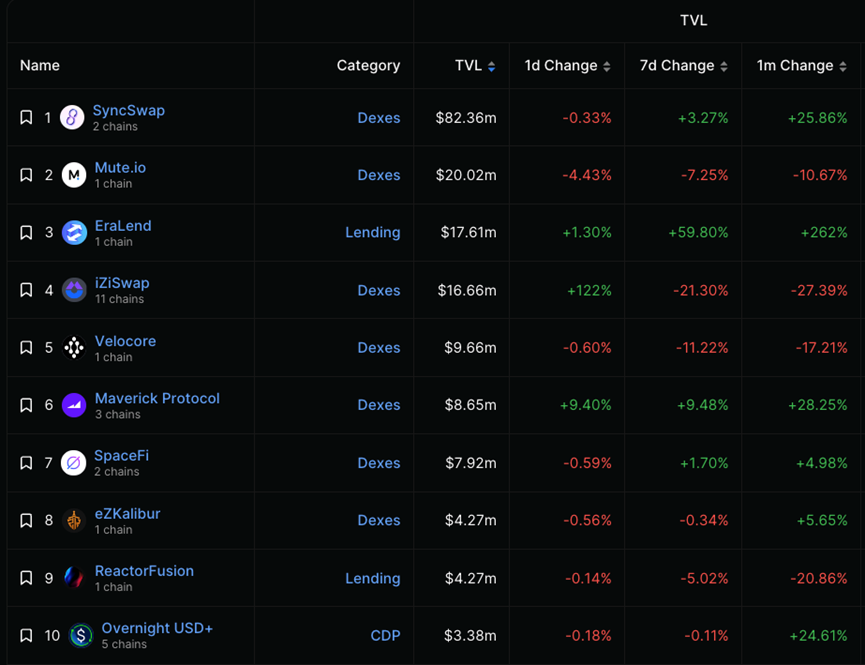Toggle bookmark for SyncSwap row

pyautogui.click(x=27, y=118)
